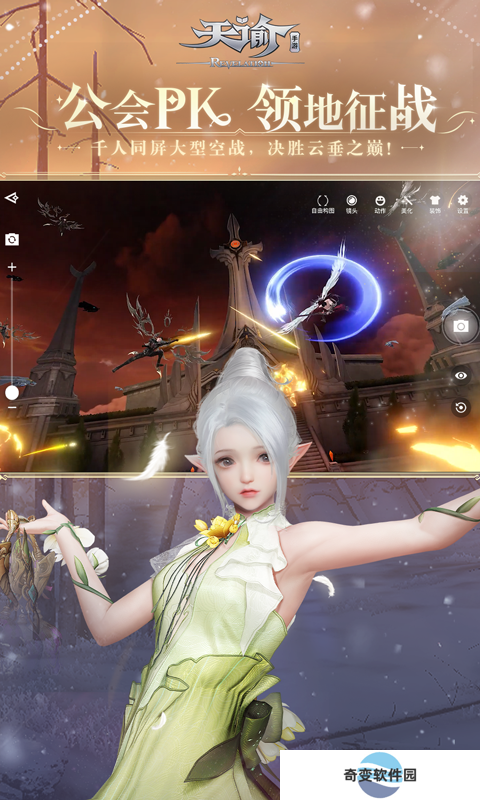Open the 美化 beautify options
The width and height of the screenshot is (480, 800).
click(407, 204)
